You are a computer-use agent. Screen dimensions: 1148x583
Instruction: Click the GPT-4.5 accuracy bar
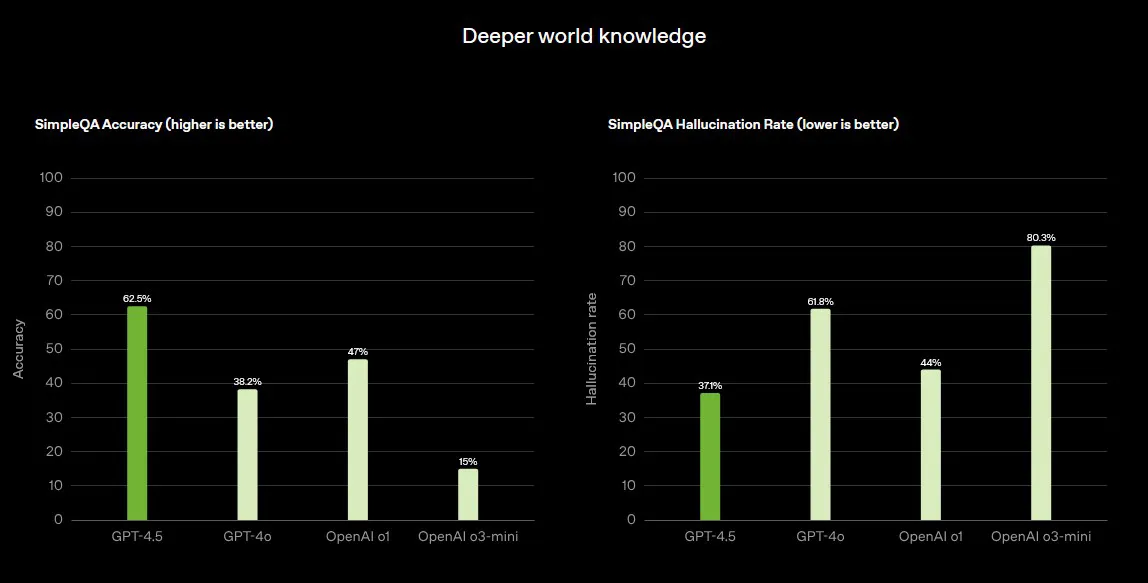tap(137, 413)
